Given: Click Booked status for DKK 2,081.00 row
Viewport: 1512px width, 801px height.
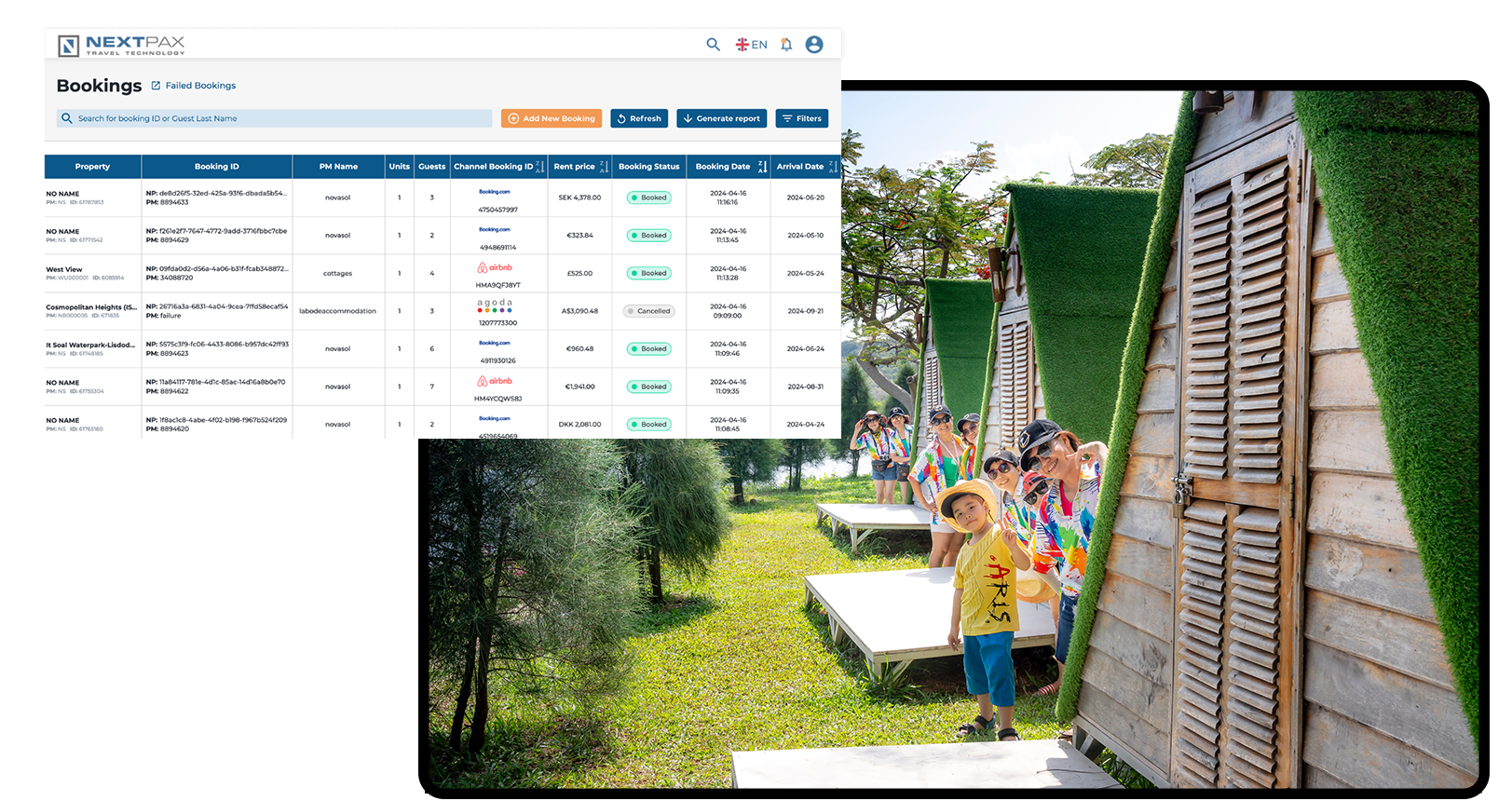Looking at the screenshot, I should pos(648,424).
